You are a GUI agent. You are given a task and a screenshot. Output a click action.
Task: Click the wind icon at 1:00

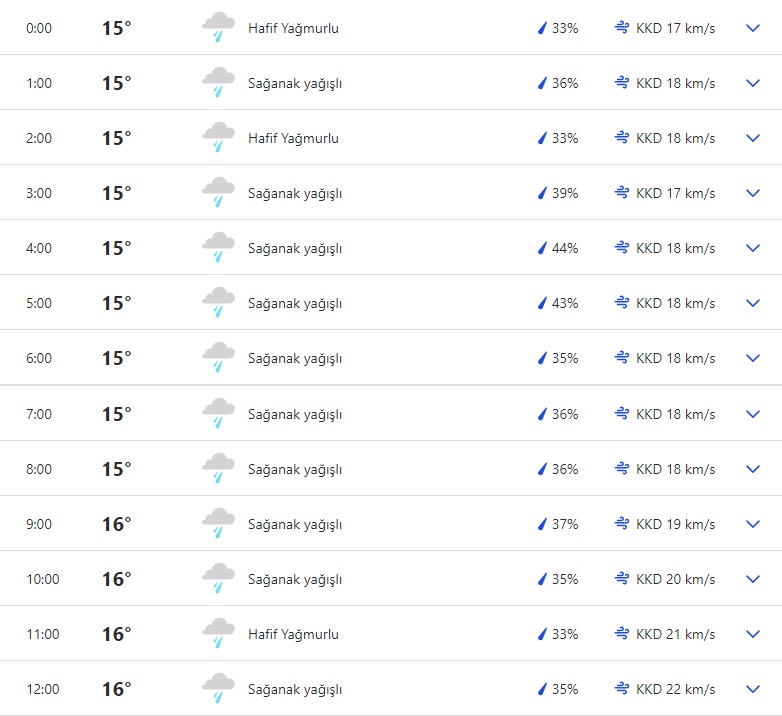pyautogui.click(x=622, y=83)
